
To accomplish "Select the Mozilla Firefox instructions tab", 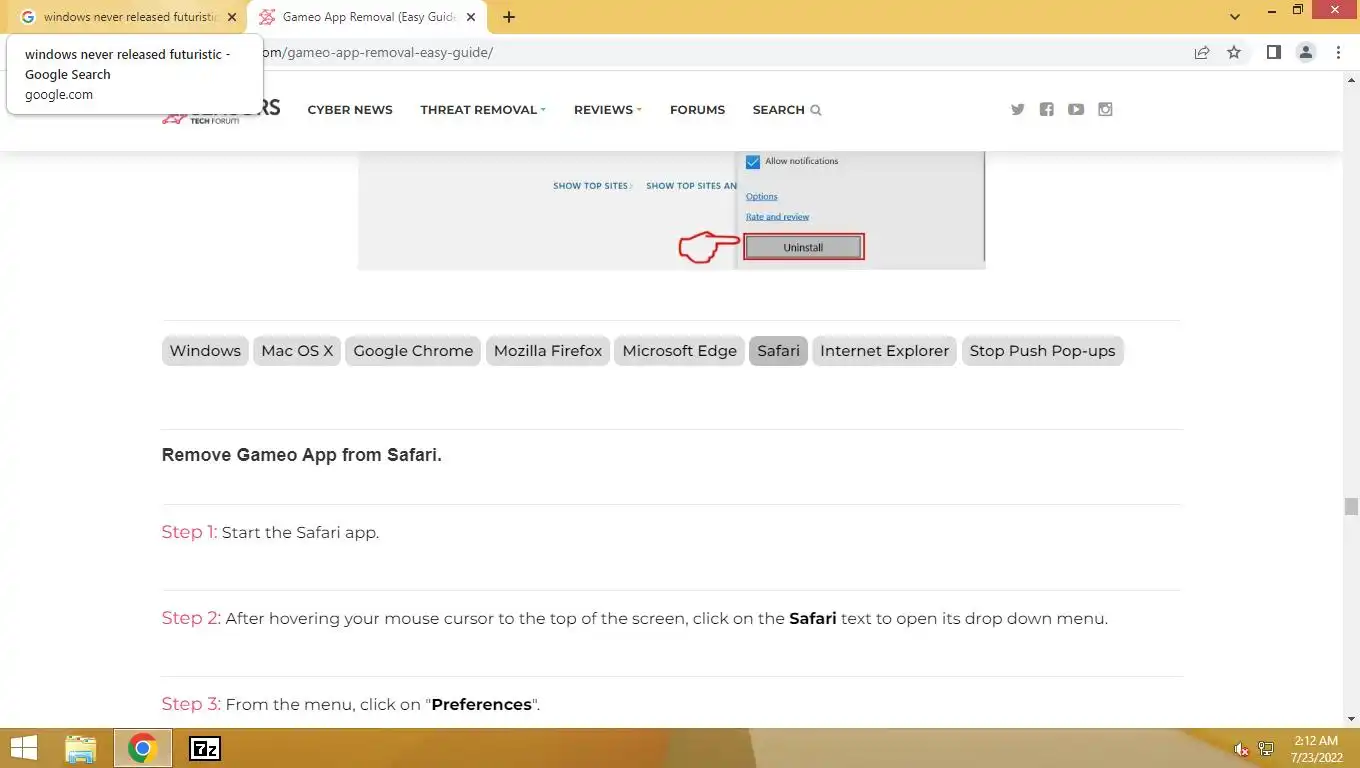I will (x=548, y=351).
